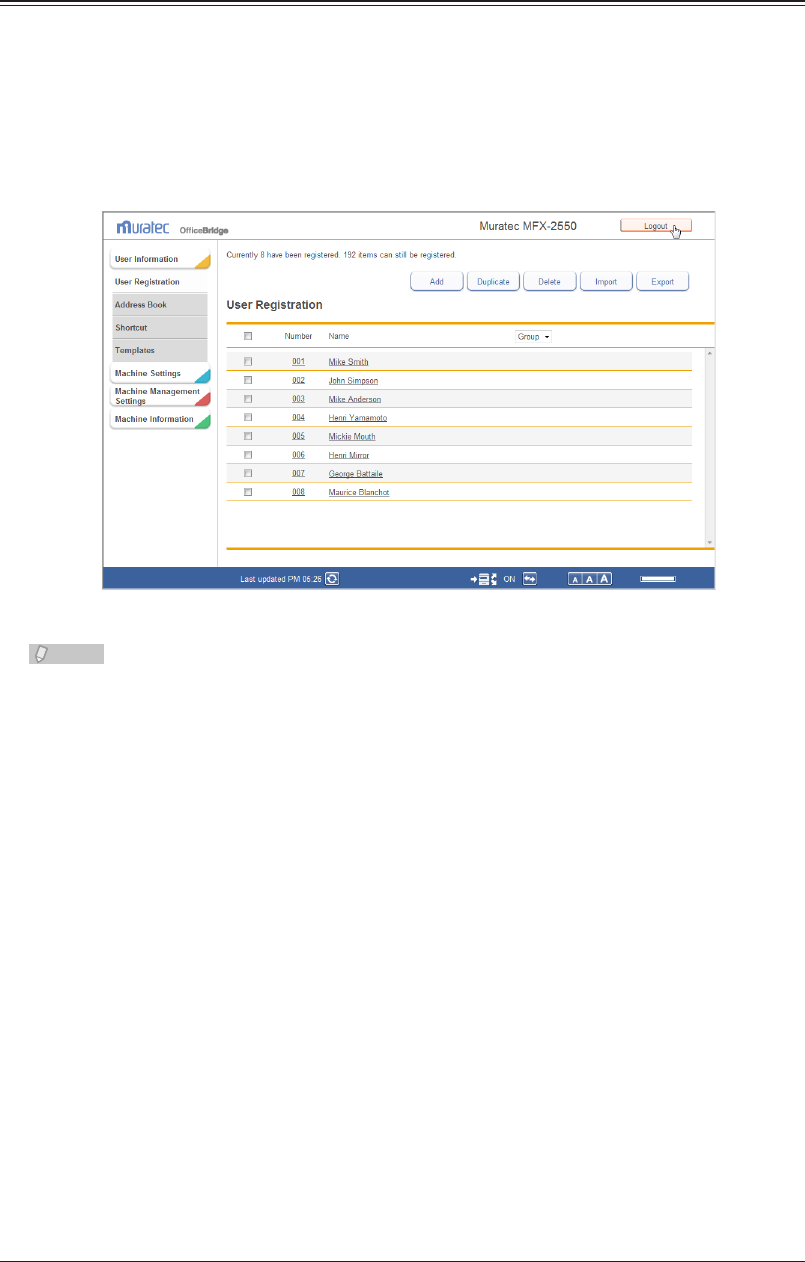Open Address Book in sidebar
This screenshot has height=1262, width=805.
pyautogui.click(x=160, y=304)
